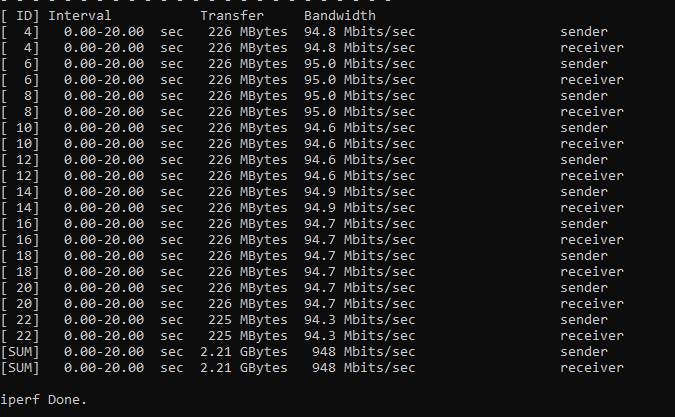This screenshot has width=675, height=417.
Task: Click 948 Mbits/sec on SUM receiver row
Action: pyautogui.click(x=364, y=368)
